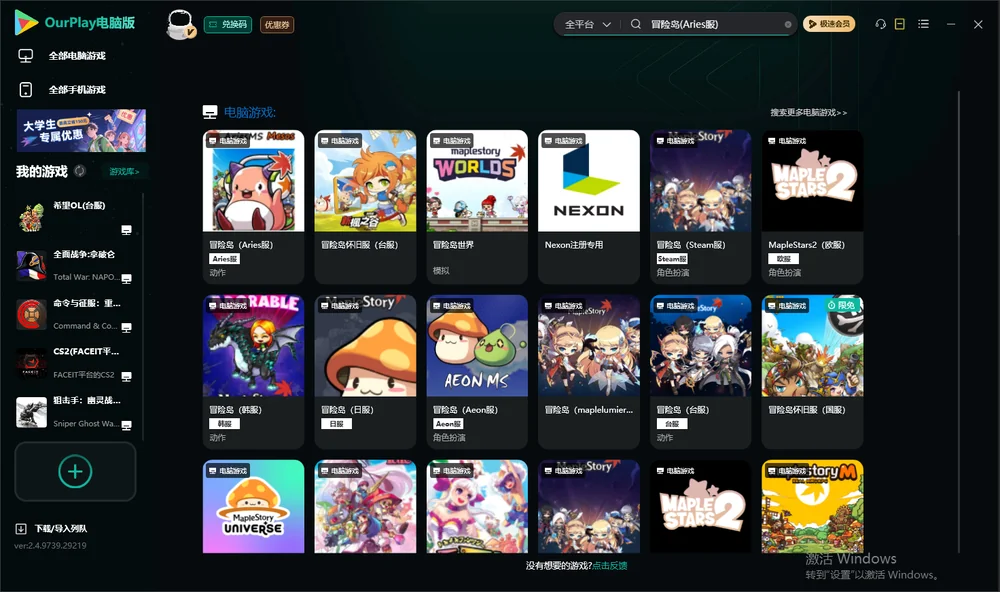This screenshot has height=592, width=1000.
Task: Click PC icon on 命令与征服 row
Action: coord(126,327)
